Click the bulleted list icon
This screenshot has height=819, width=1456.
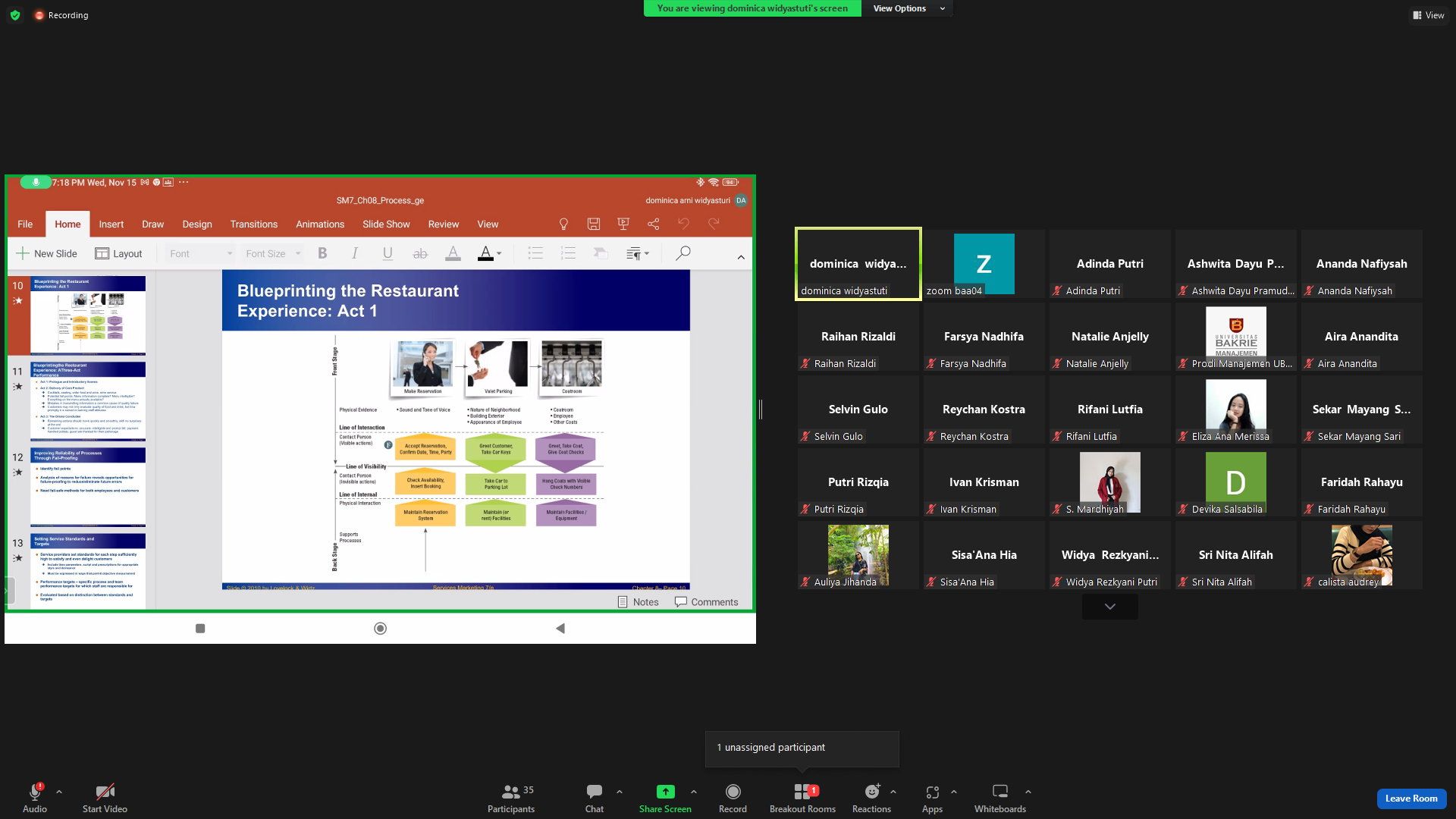535,253
